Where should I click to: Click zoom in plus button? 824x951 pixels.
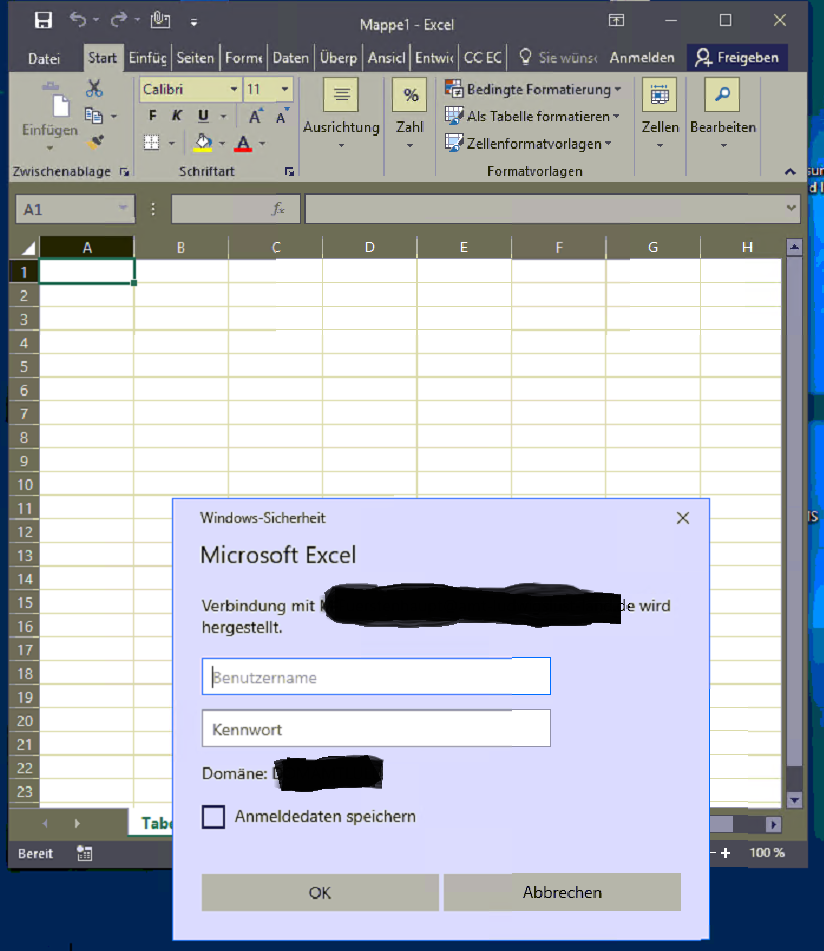(726, 853)
